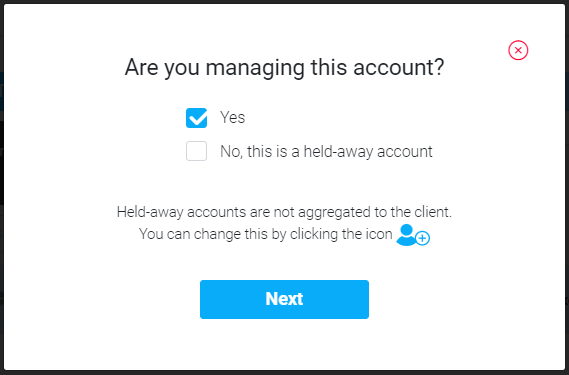Screen dimensions: 569x375
Task: Select the 'No, this is a held-away account' label
Action: tap(326, 151)
